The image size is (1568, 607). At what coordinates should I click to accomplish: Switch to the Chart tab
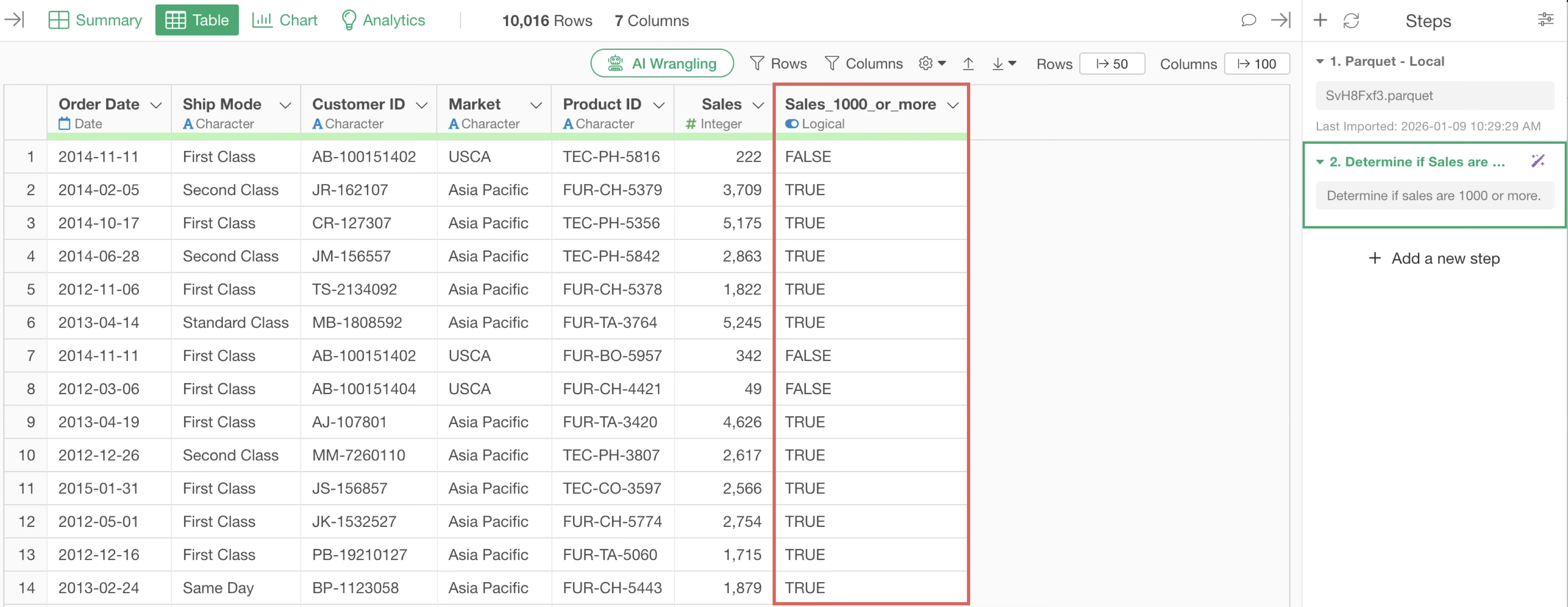[285, 20]
